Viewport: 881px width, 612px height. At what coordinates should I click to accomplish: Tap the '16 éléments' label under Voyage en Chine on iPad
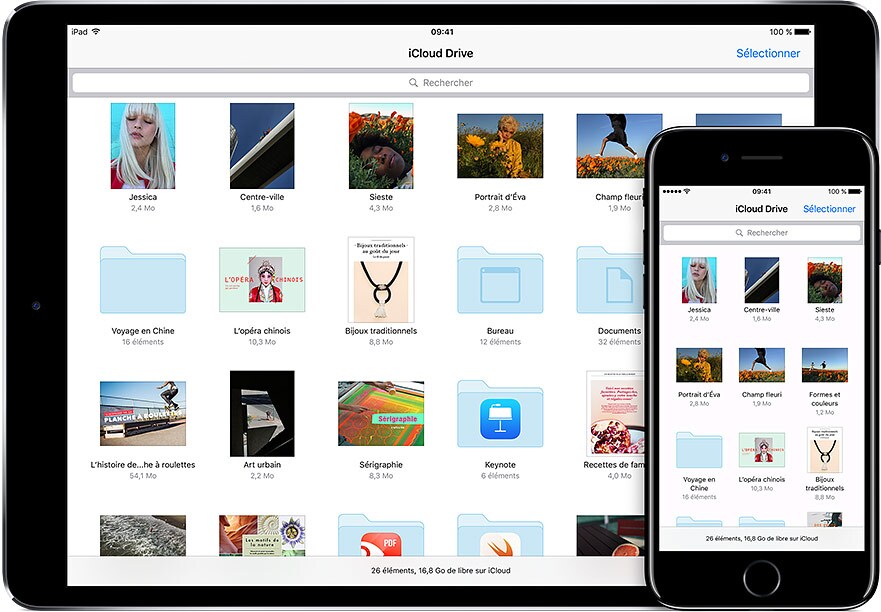(143, 342)
